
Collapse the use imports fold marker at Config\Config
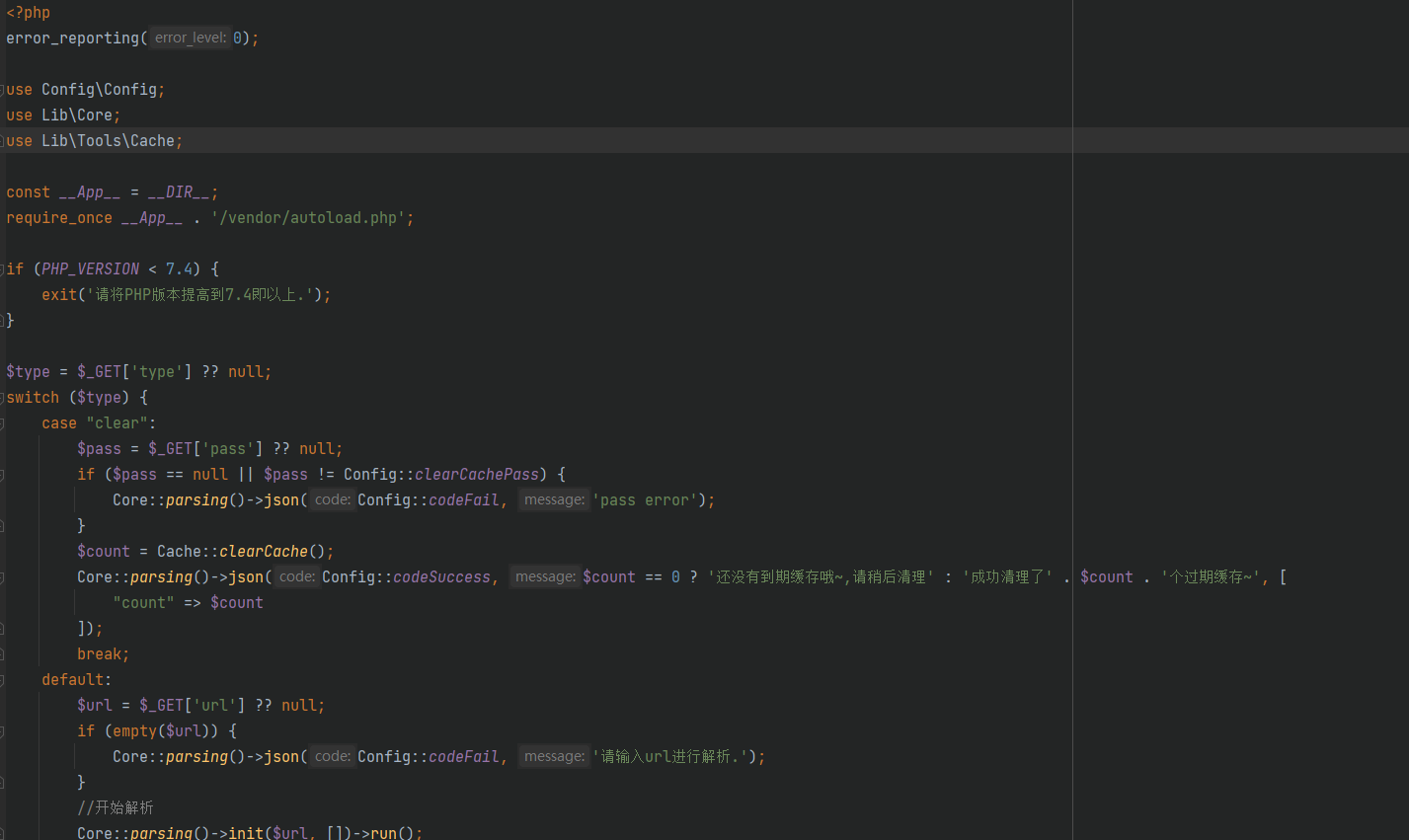click(2, 90)
